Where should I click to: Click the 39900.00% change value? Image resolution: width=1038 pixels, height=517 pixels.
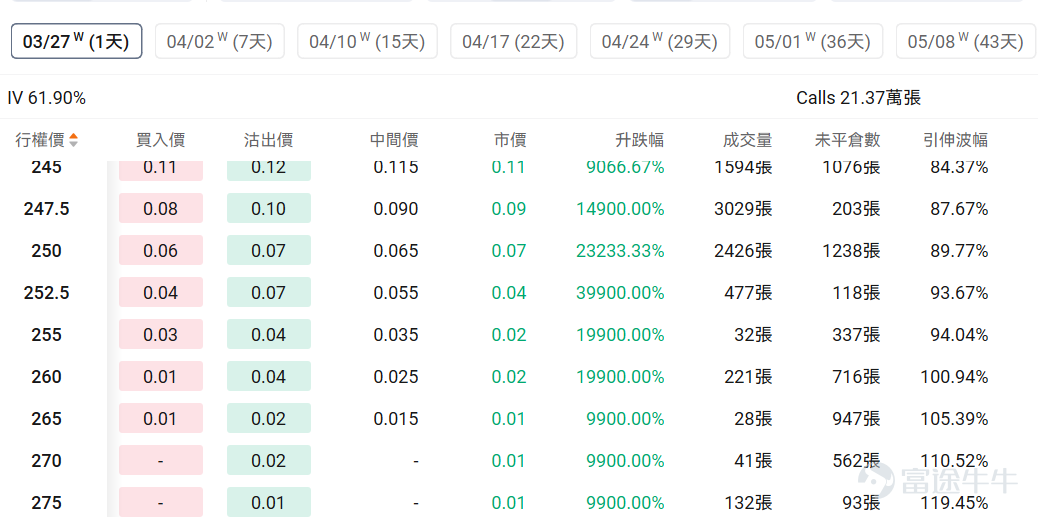pos(620,293)
